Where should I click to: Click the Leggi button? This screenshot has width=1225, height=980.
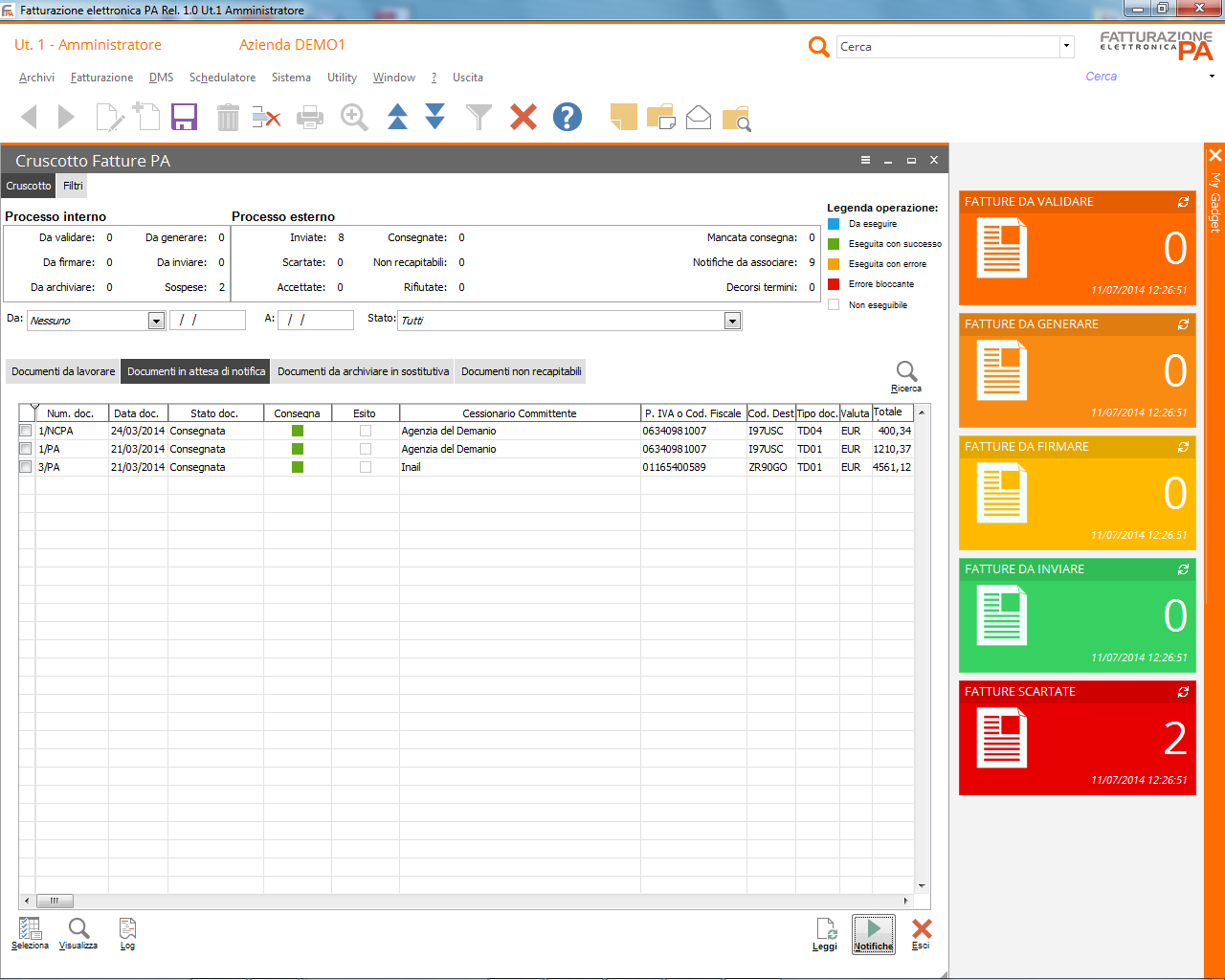click(x=825, y=935)
